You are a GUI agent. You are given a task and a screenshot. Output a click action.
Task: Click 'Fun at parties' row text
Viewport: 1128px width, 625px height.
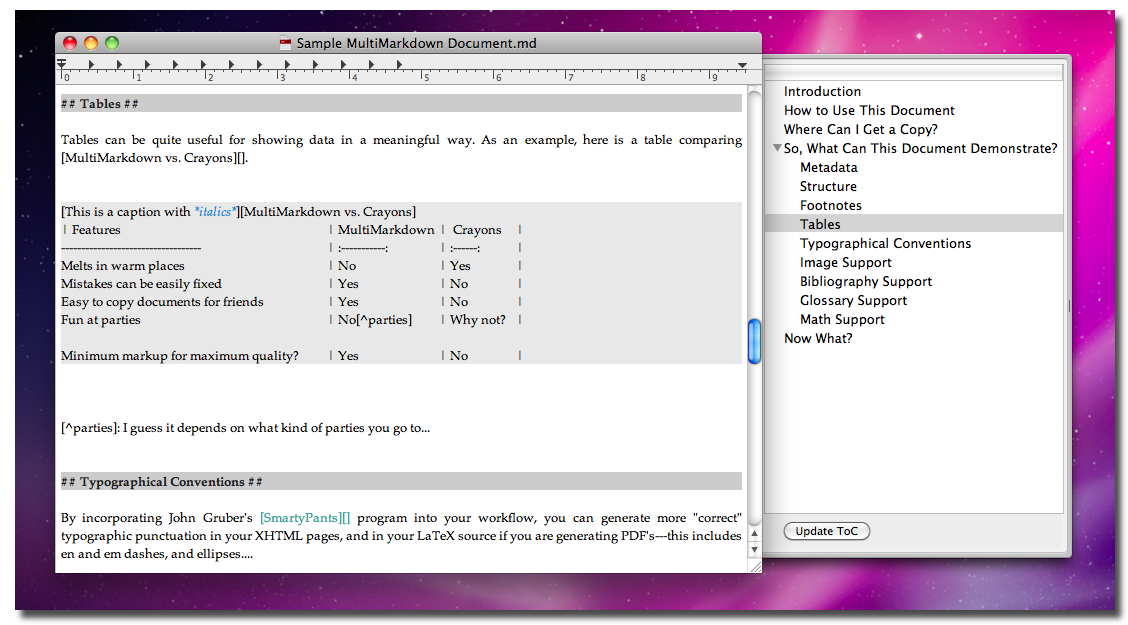click(101, 320)
